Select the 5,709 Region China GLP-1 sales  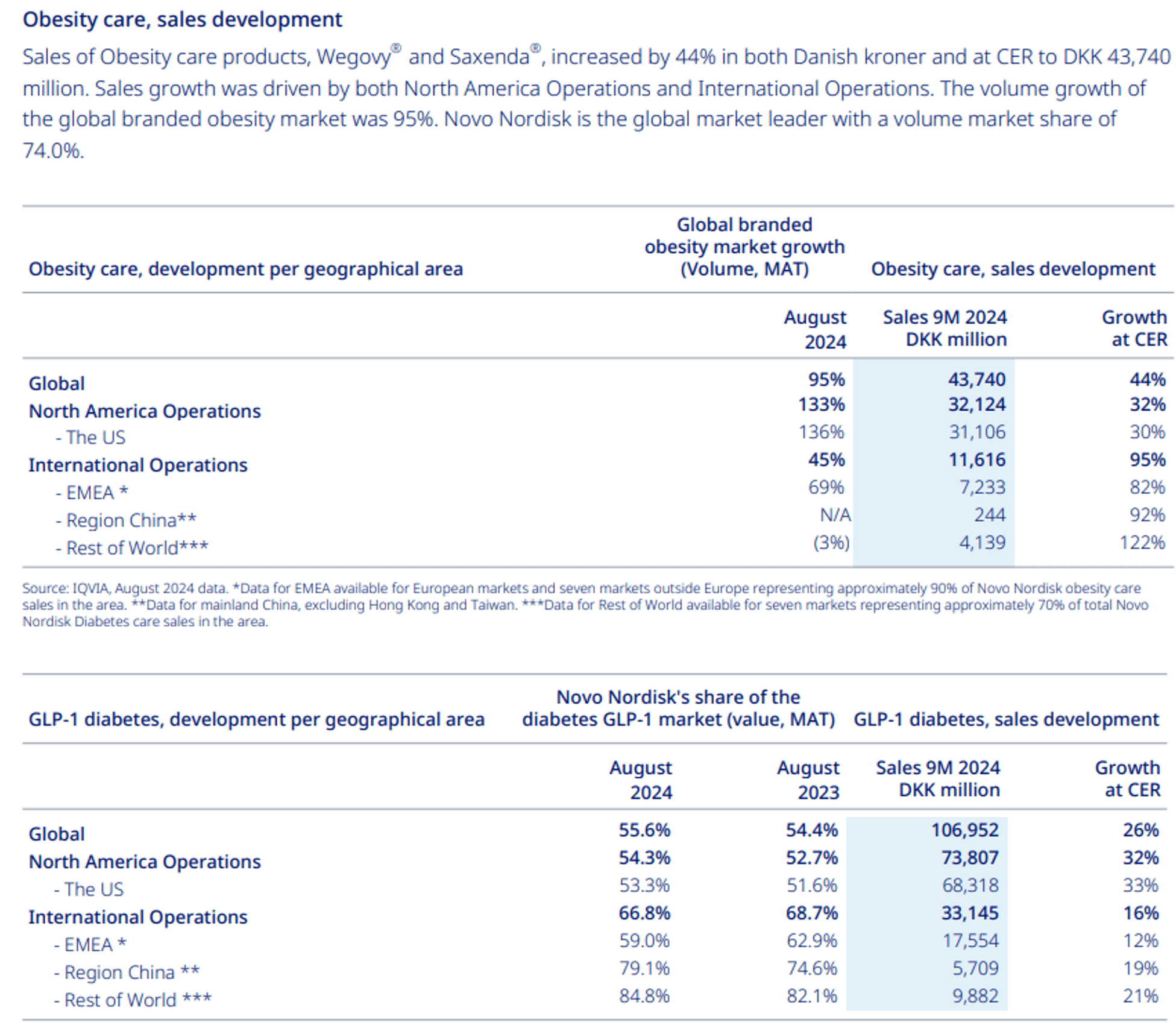point(975,968)
